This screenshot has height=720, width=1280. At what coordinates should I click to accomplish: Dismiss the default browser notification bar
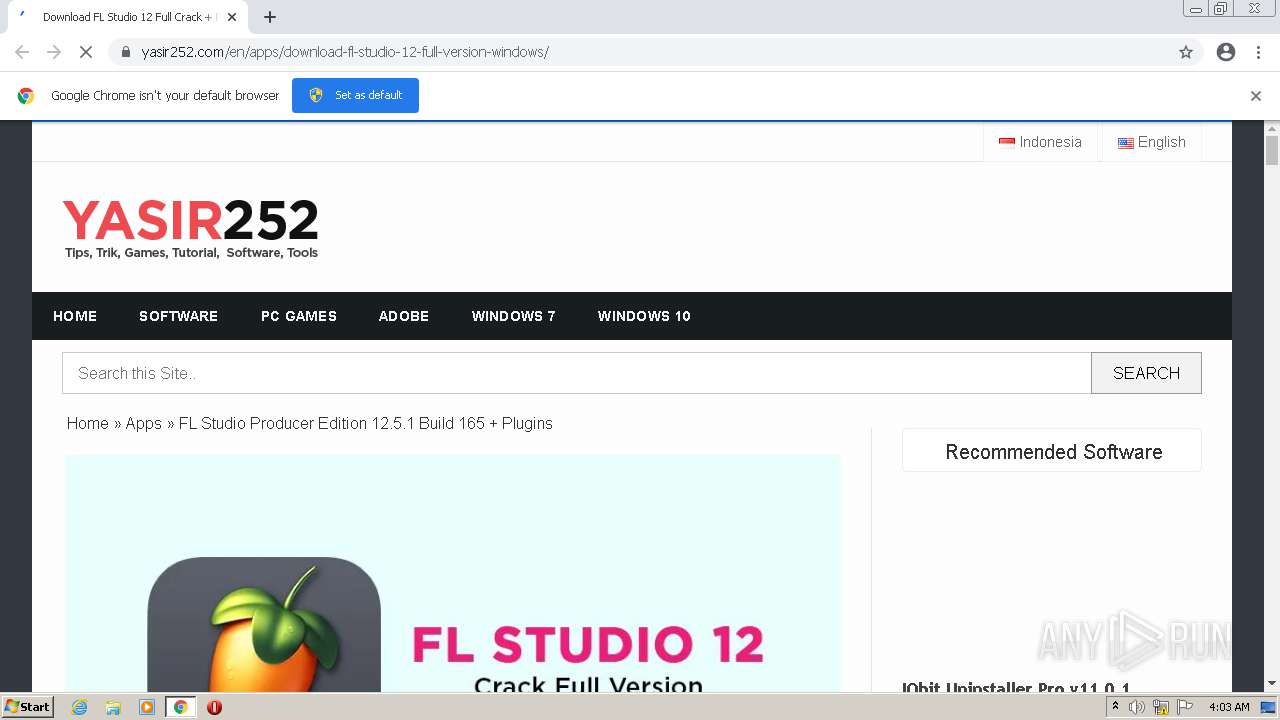click(x=1256, y=96)
